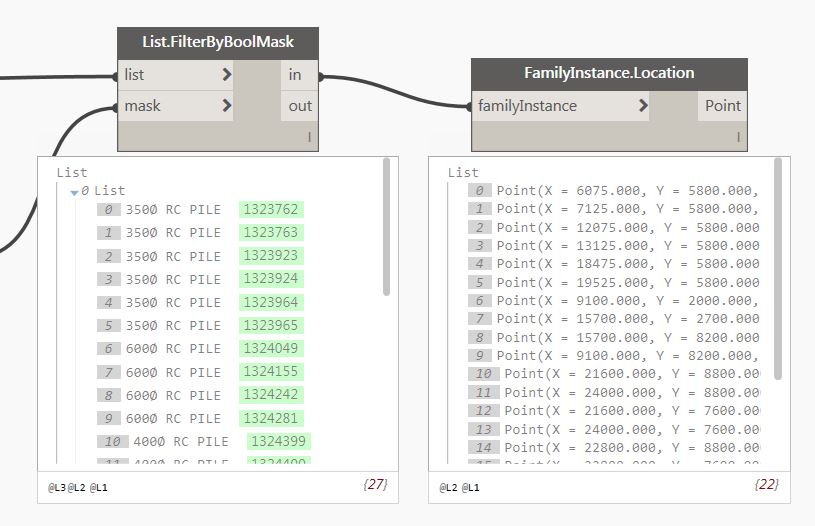Select Point row X = 6075.000
Screen dimensions: 815x526
(x=613, y=191)
